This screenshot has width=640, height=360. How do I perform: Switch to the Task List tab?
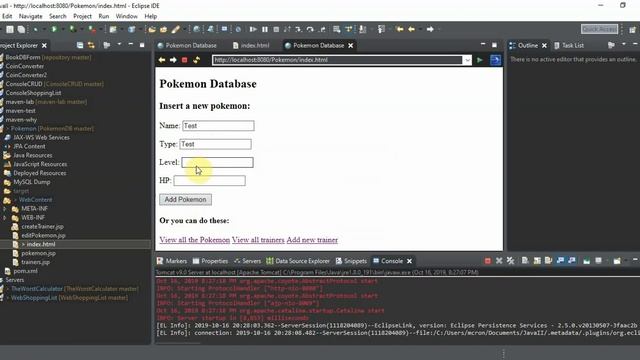coord(569,45)
